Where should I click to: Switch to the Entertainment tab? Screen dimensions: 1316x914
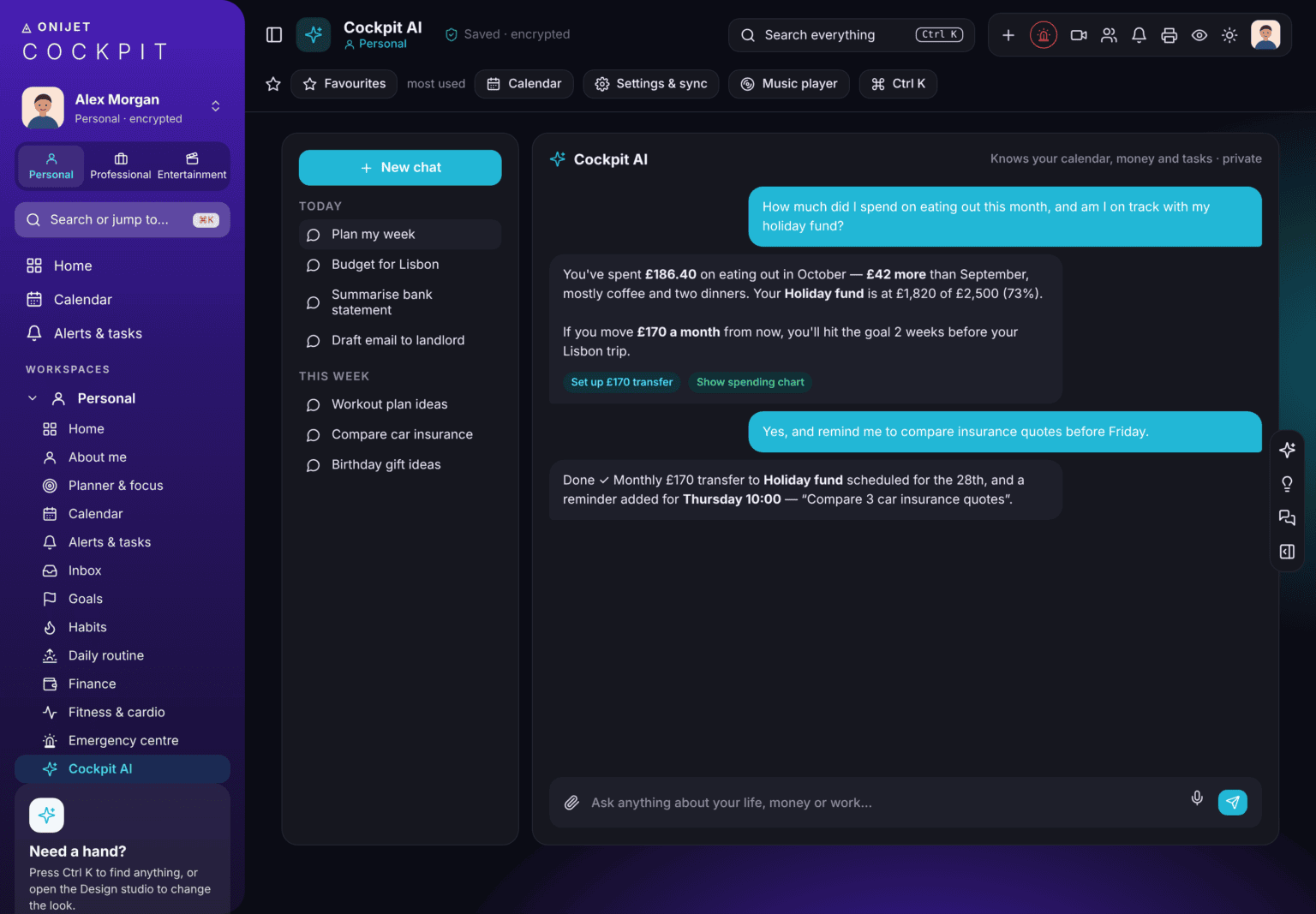click(192, 166)
